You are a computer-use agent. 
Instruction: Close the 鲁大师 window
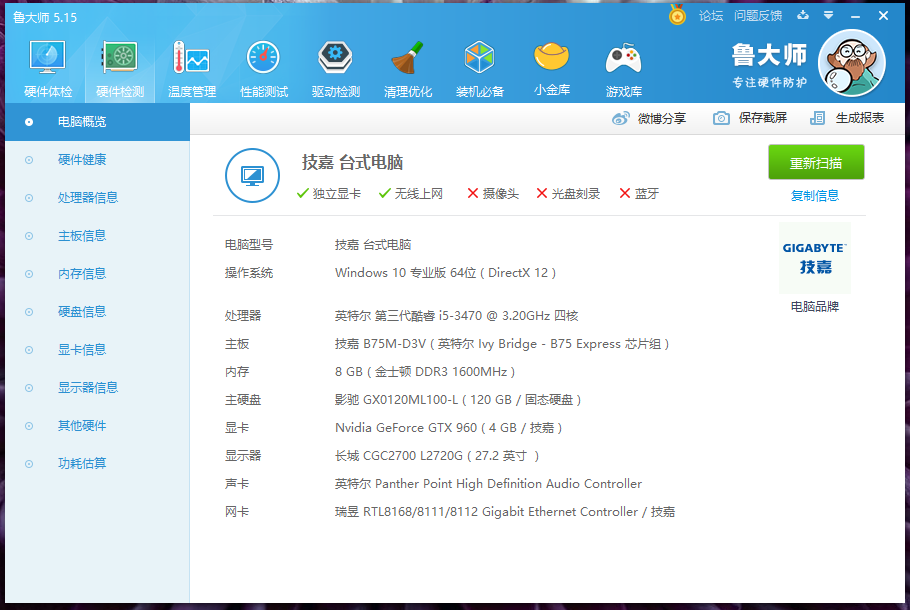click(x=883, y=16)
